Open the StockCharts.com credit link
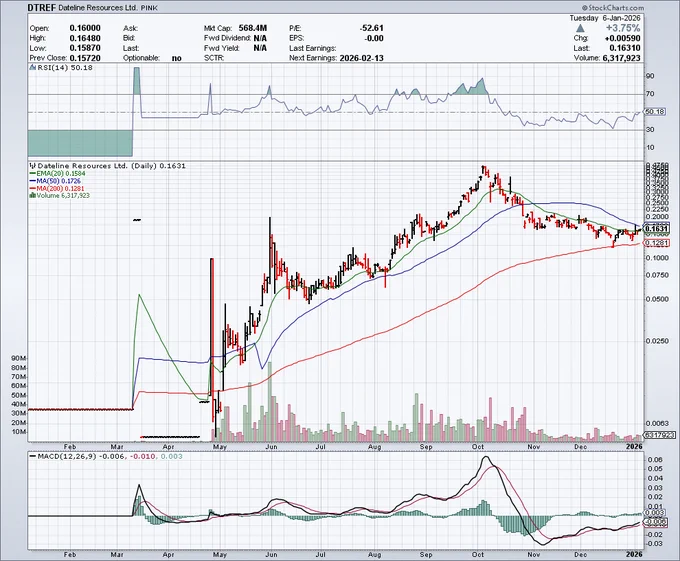 (x=613, y=7)
